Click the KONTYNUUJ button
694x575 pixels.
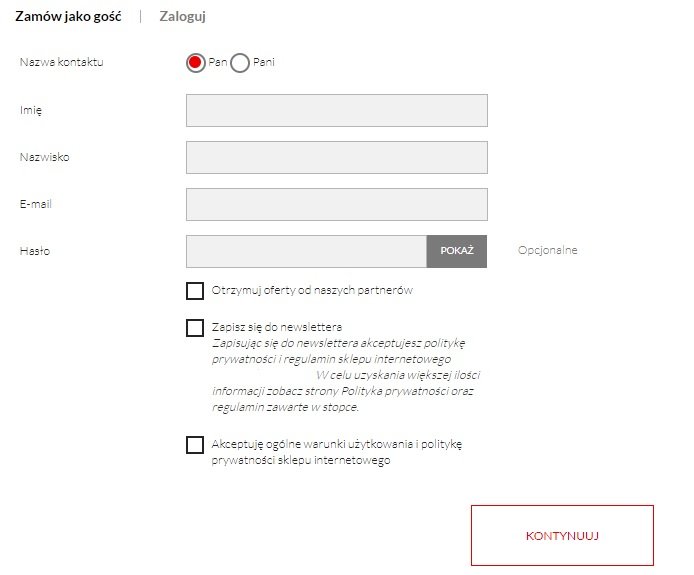coord(562,535)
